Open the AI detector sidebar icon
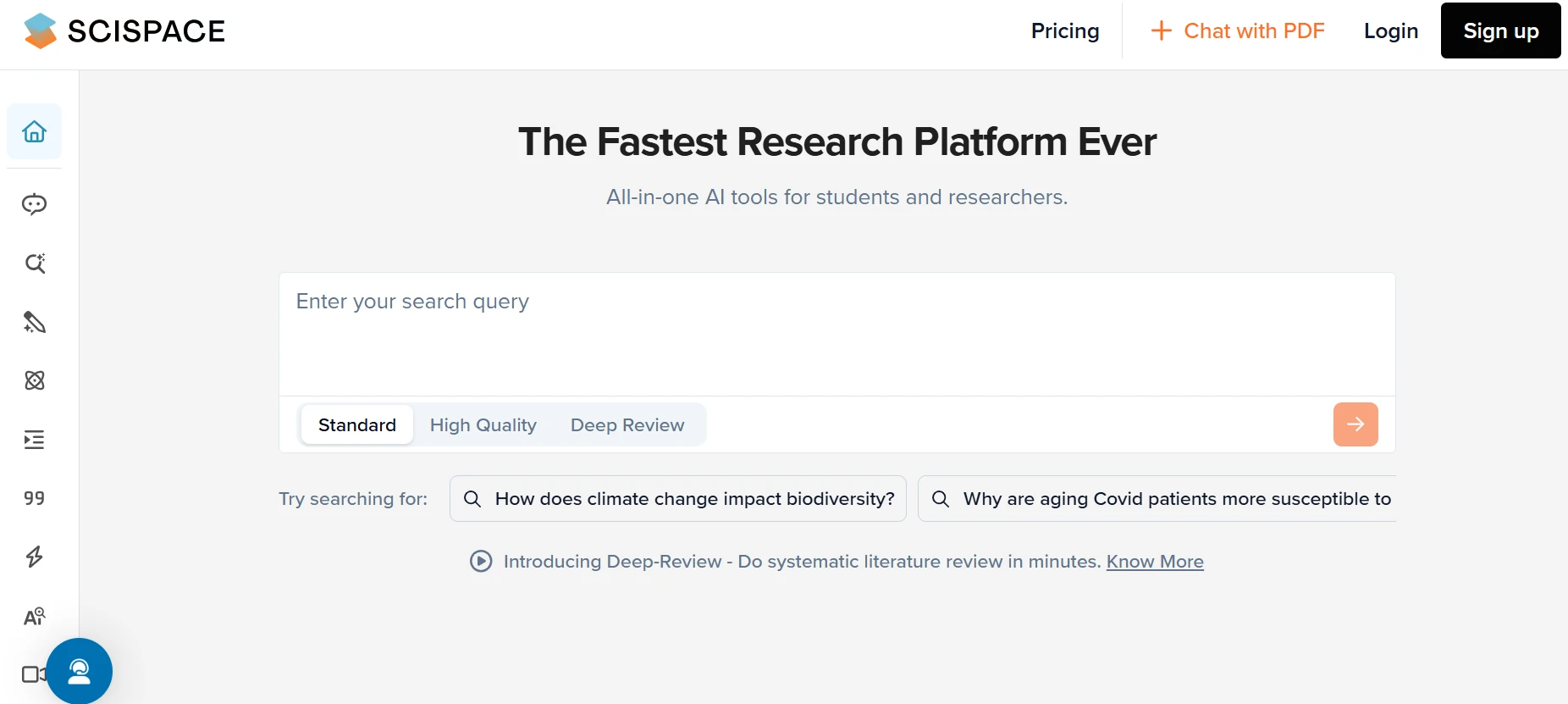 coord(35,616)
